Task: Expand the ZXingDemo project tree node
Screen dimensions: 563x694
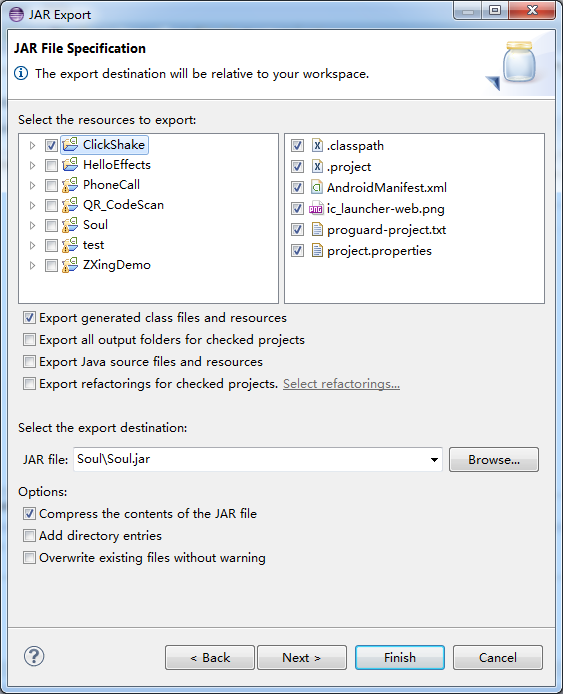Action: click(32, 265)
